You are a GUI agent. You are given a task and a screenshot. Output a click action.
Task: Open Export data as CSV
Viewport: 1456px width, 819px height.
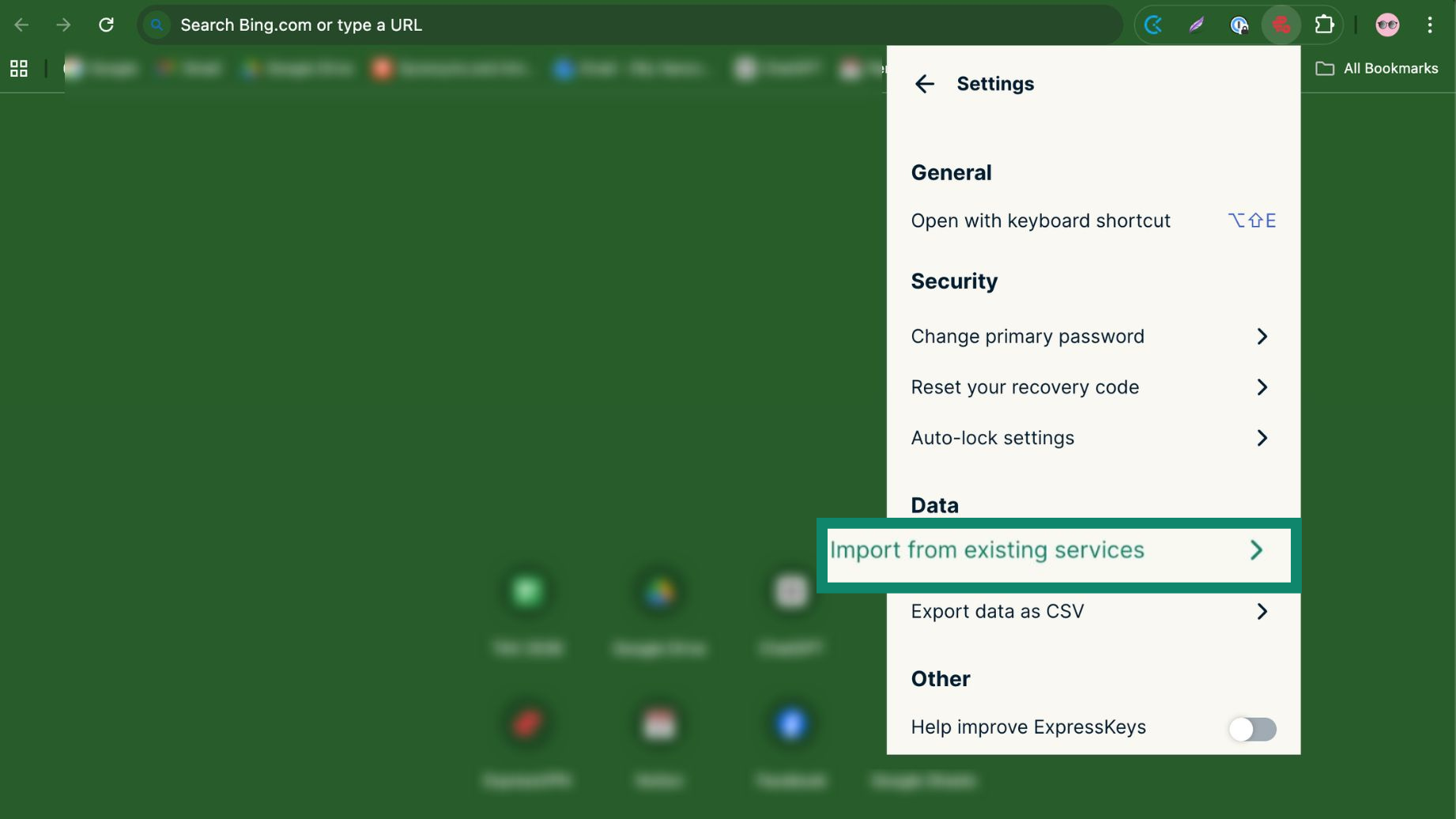(1092, 612)
